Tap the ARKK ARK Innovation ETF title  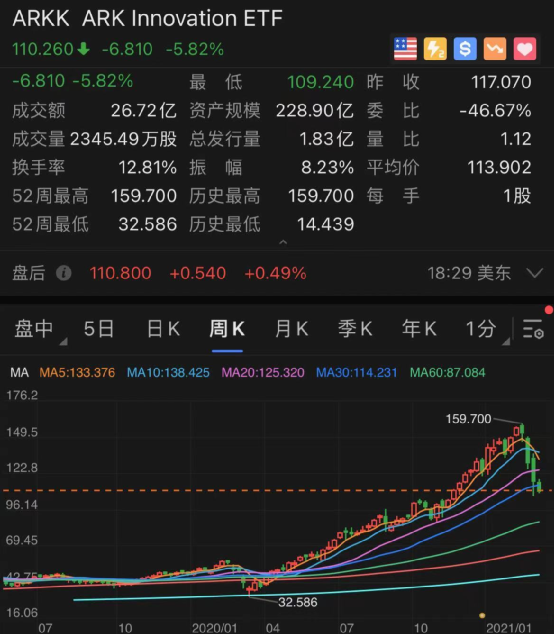(148, 19)
